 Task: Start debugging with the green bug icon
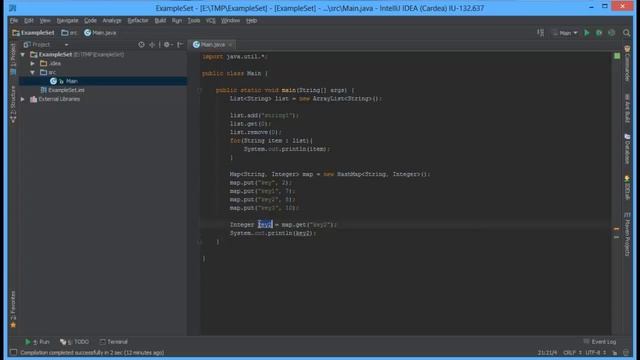point(599,33)
